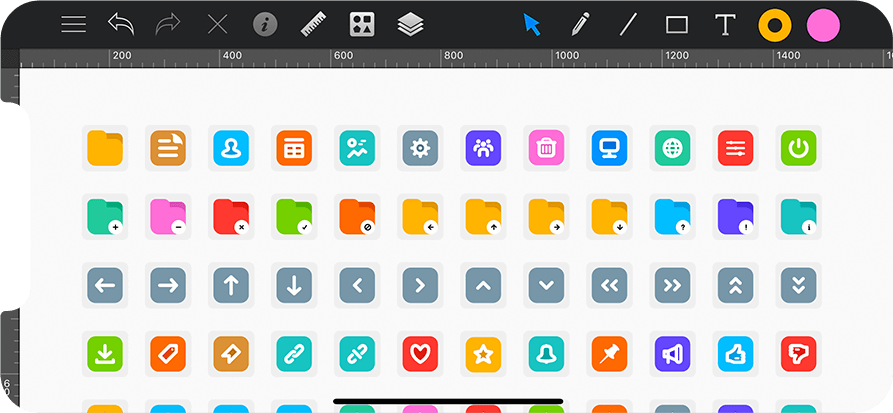Select the rectangle tool

click(x=677, y=25)
